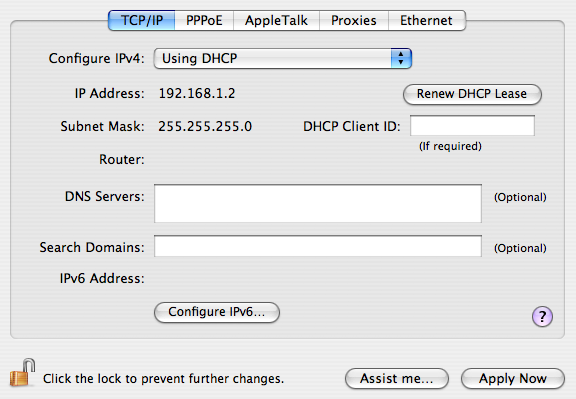Open the Configure IPv4 popup arrows

click(401, 58)
